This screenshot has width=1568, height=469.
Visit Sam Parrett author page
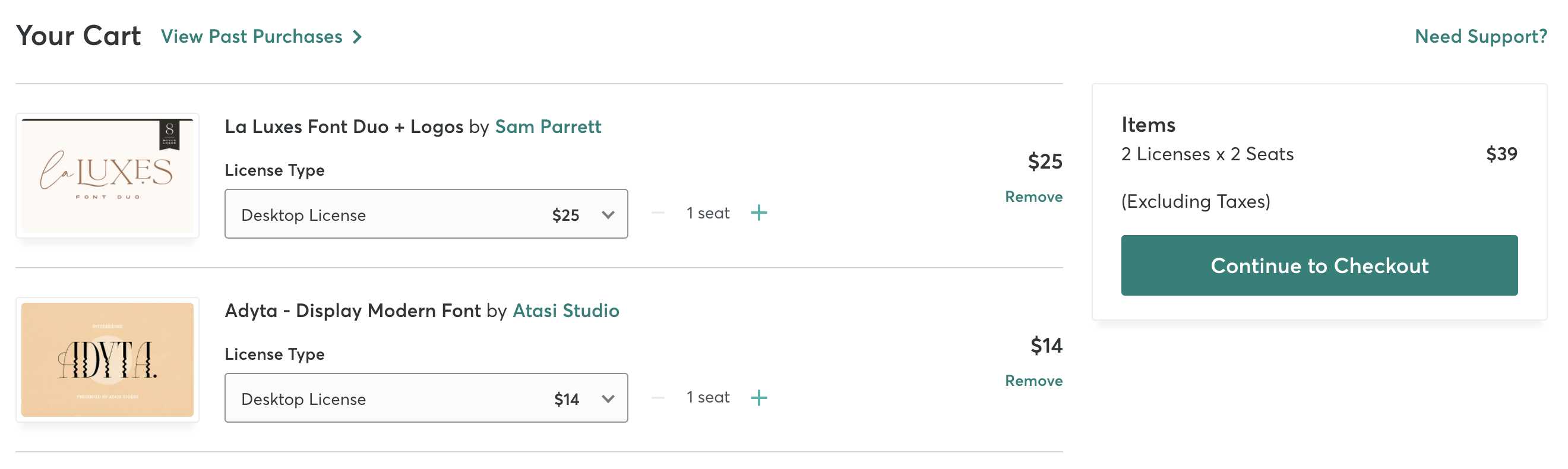[x=548, y=126]
